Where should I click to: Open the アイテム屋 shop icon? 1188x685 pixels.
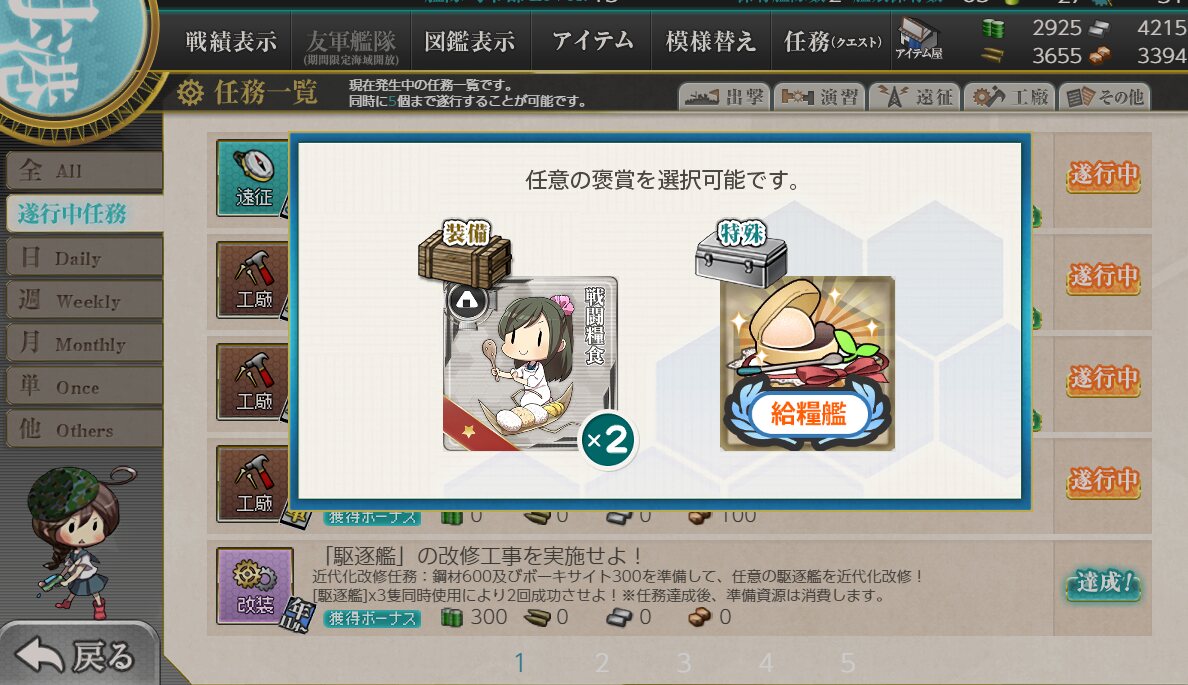pos(919,39)
